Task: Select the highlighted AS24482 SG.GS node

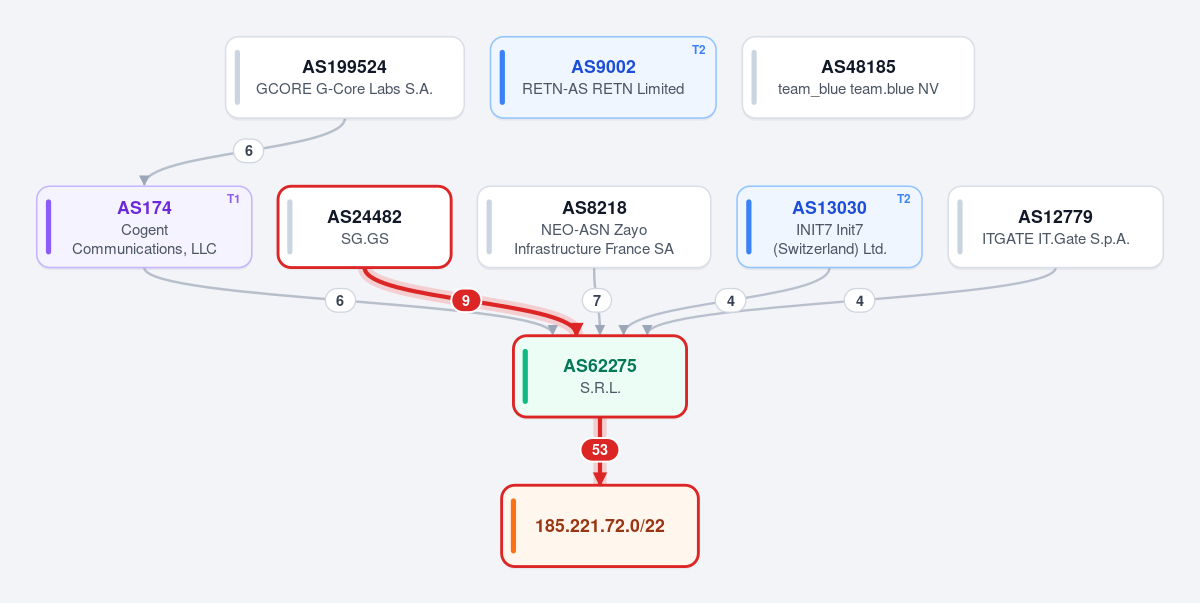Action: tap(364, 227)
